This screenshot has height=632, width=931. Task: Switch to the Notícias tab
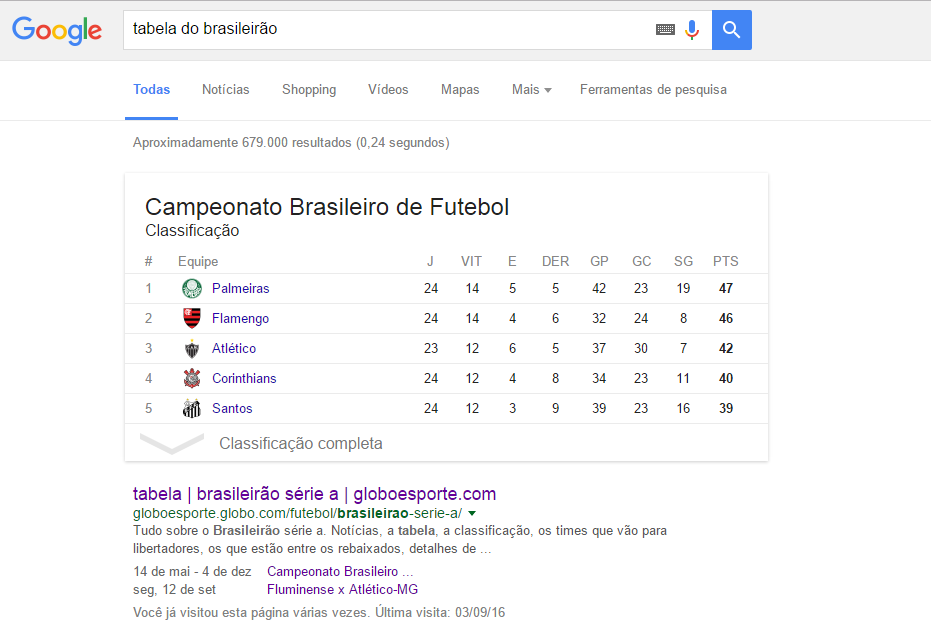click(x=226, y=90)
